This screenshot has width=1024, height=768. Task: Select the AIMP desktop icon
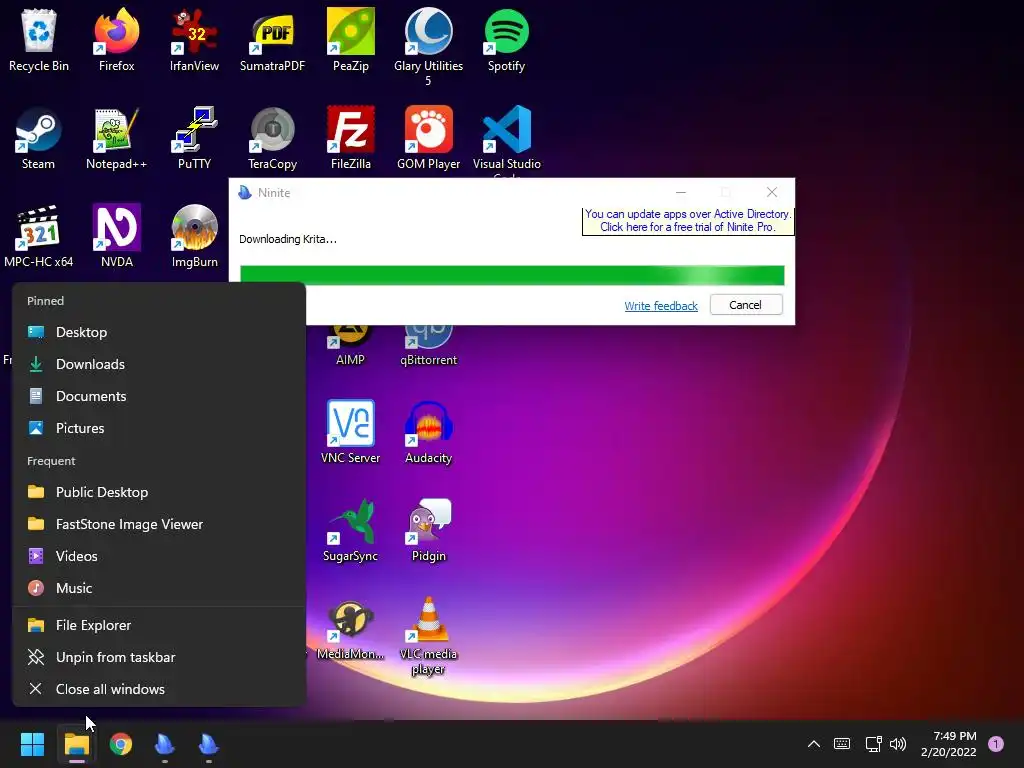point(351,346)
